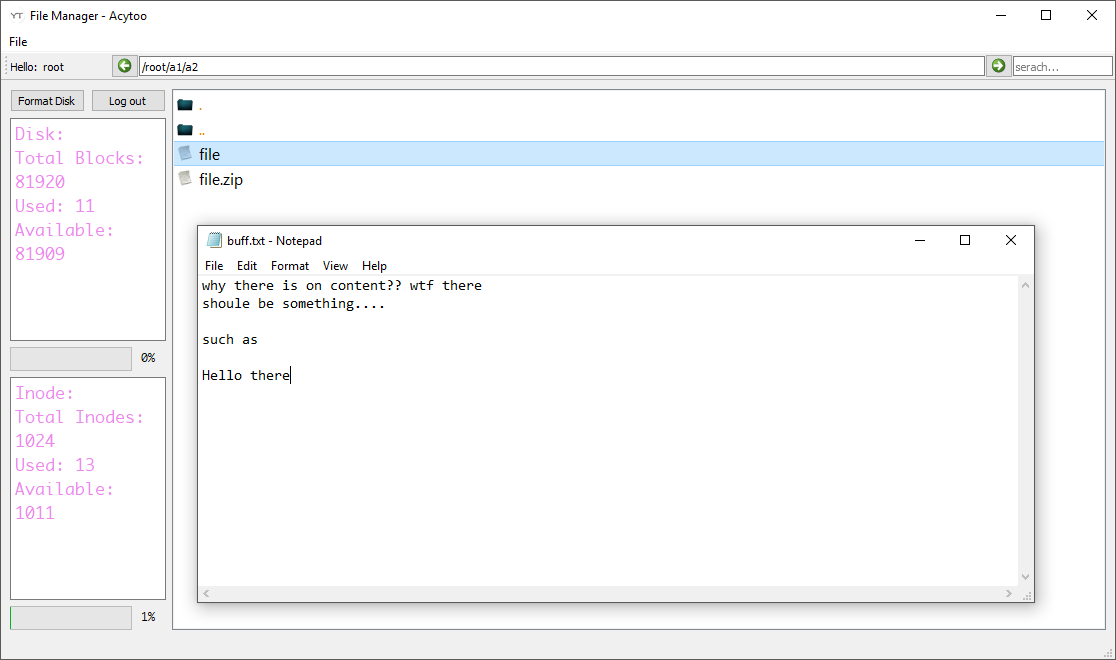Click the search box field
The height and width of the screenshot is (660, 1116).
tap(1062, 65)
